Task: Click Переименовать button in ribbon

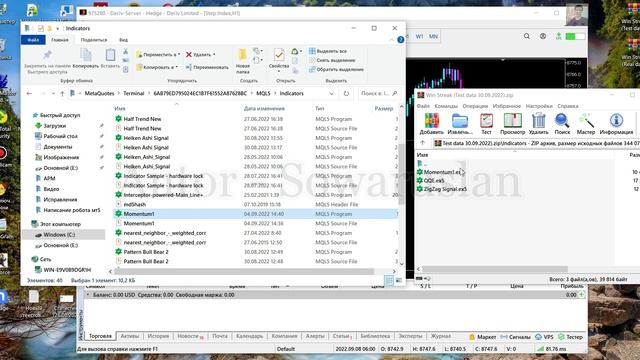Action: 207,67
